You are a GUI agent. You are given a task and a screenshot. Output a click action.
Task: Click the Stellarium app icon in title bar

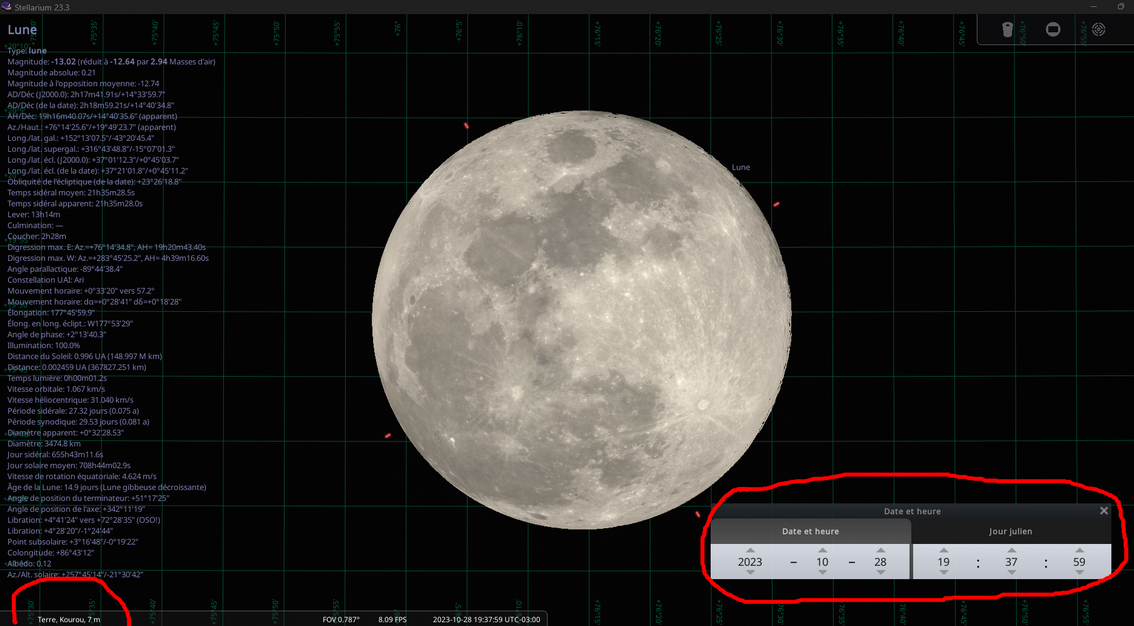[x=7, y=7]
